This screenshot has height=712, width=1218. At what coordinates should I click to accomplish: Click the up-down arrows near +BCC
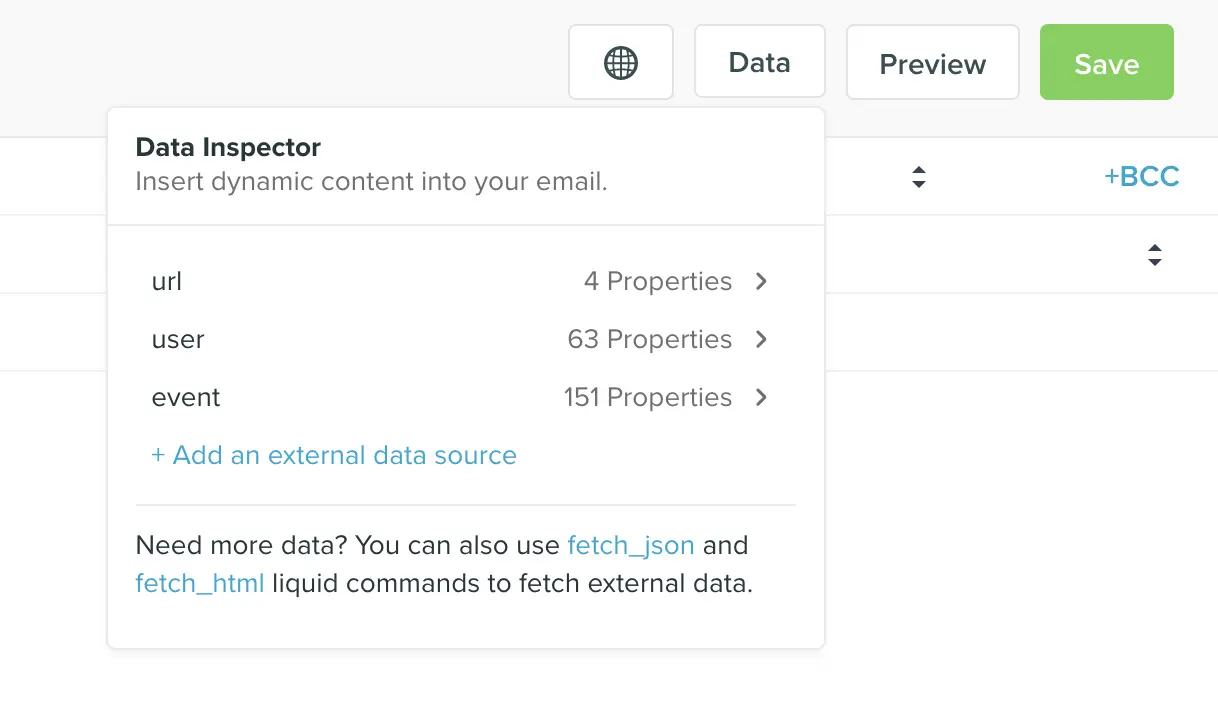point(918,177)
